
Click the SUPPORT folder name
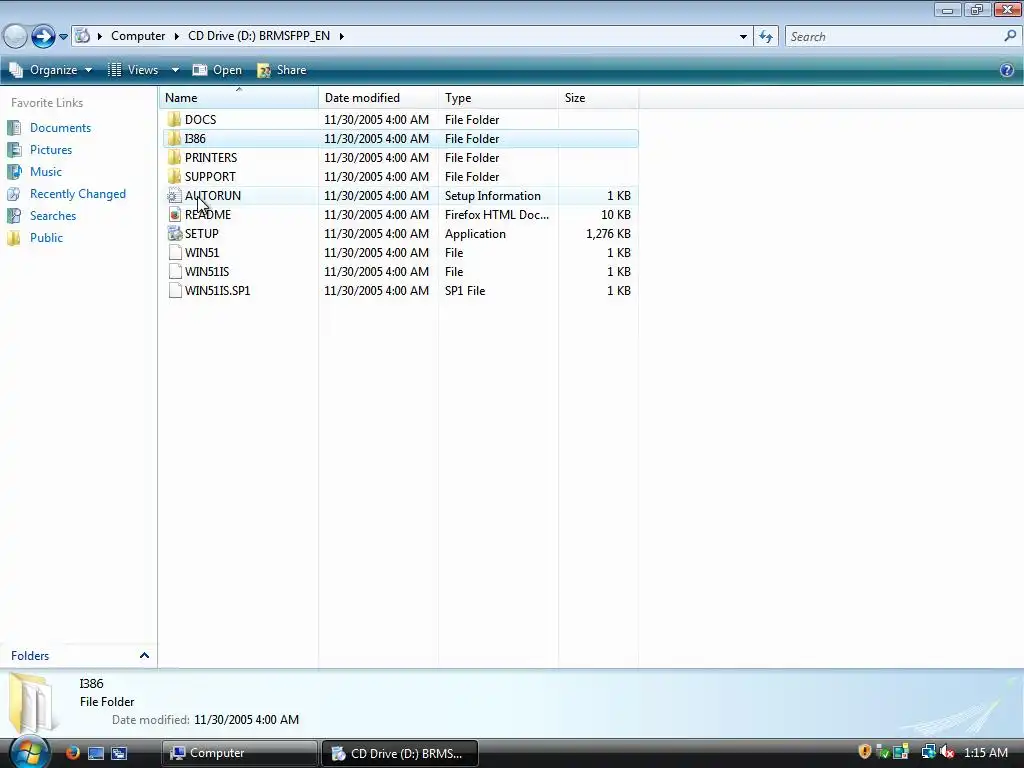210,176
